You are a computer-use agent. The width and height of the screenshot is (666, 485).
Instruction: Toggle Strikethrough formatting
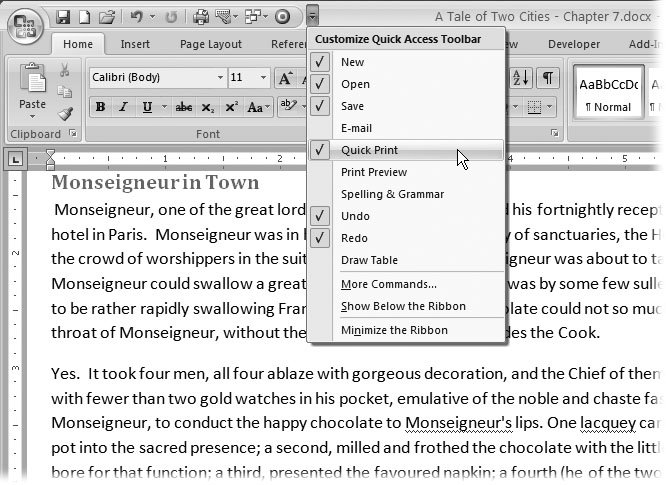click(183, 107)
